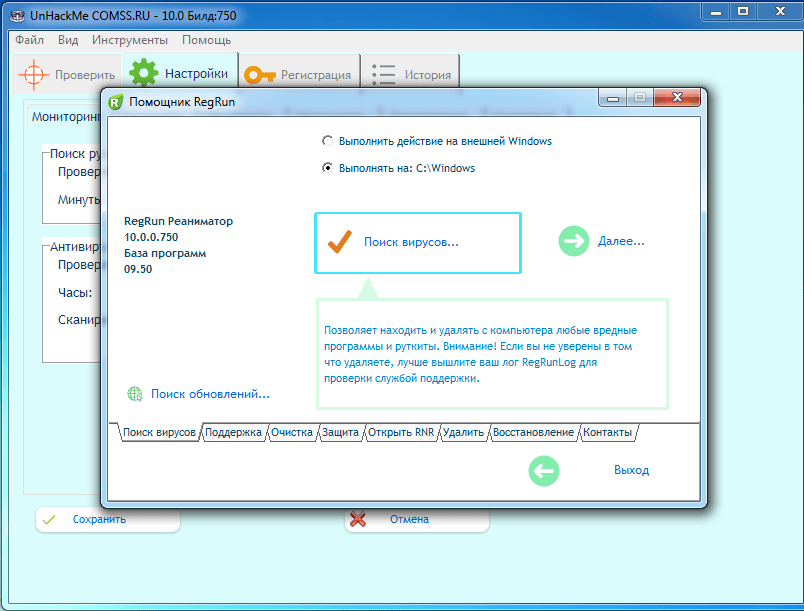Switch to the Поддержка tab
Viewport: 804px width, 611px height.
[233, 432]
